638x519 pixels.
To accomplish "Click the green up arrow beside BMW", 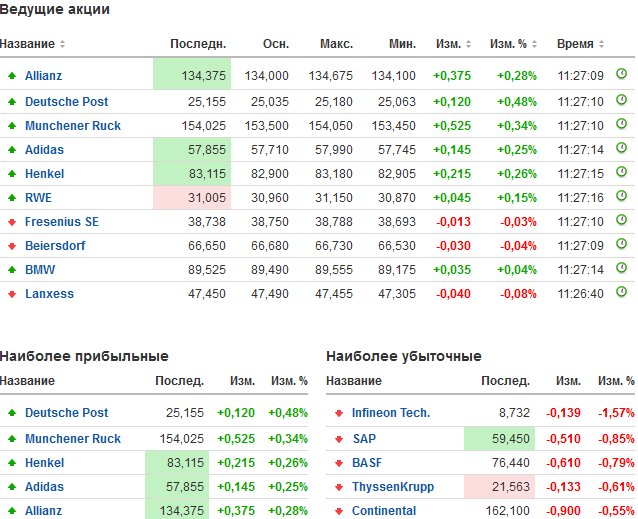I will pos(11,270).
